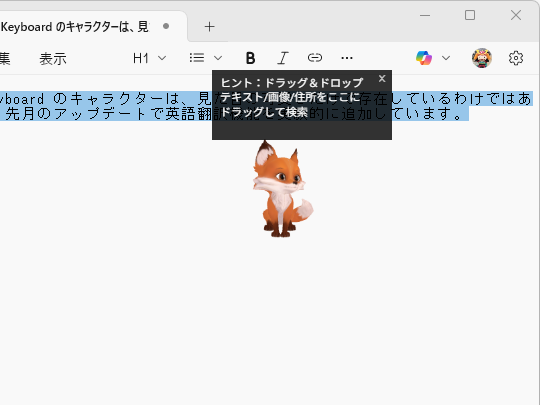Viewport: 540px width, 405px height.
Task: Close the ヒント tooltip with X
Action: [x=382, y=79]
